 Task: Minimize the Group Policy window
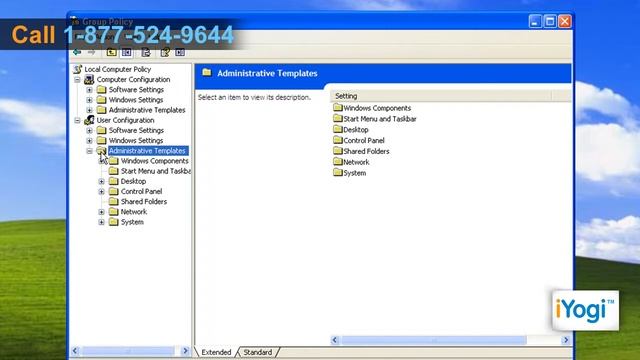(x=535, y=21)
